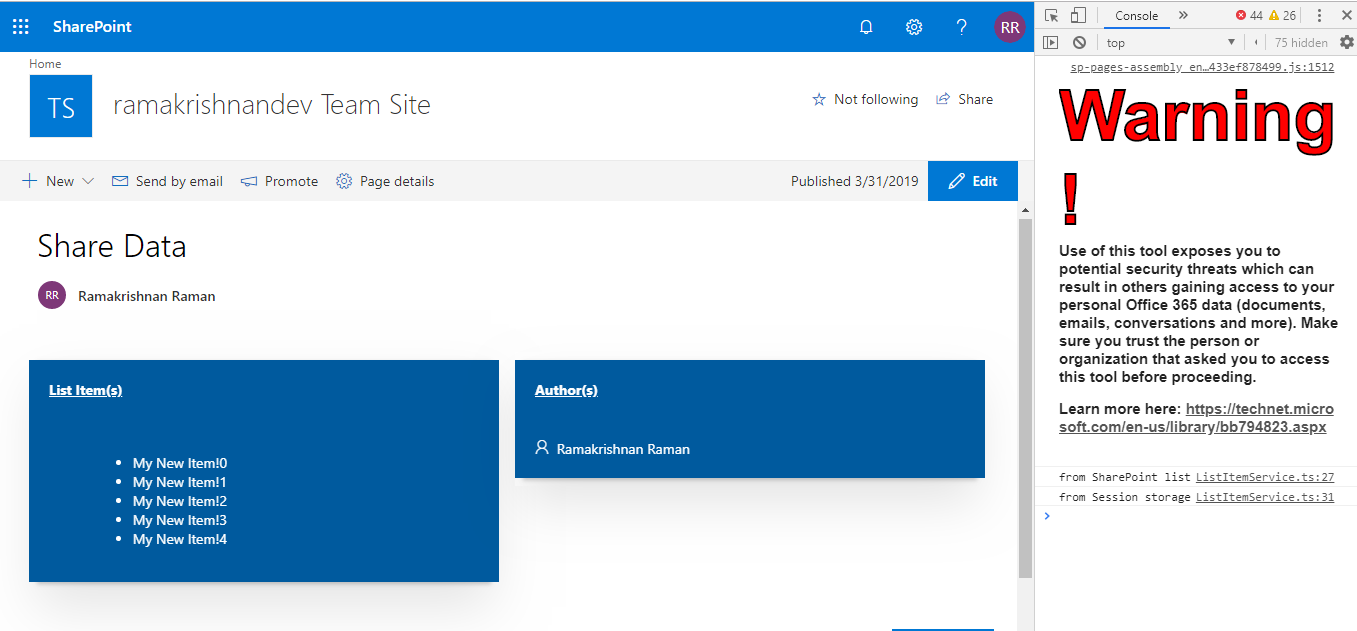The image size is (1357, 631).
Task: Click the Send by email envelope icon
Action: 120,181
